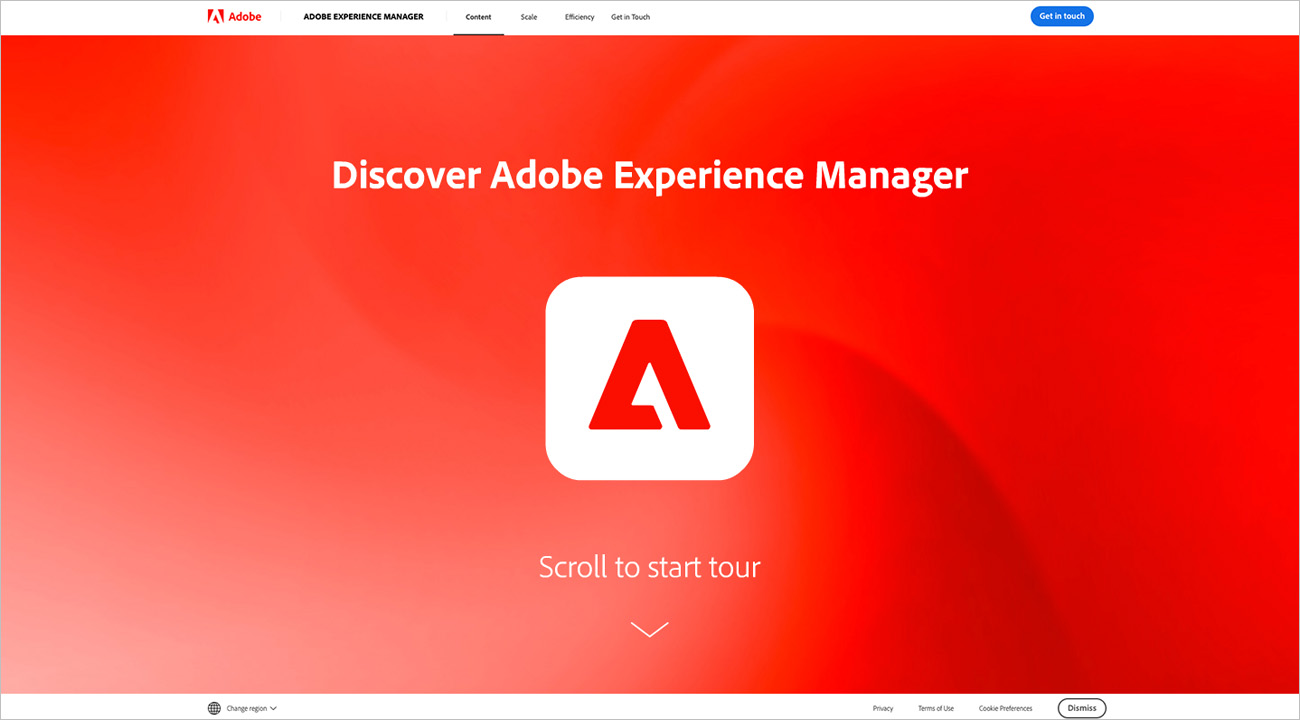Screen dimensions: 1300x720
Task: Dismiss the footer bar with Dismiss button
Action: [x=1081, y=708]
